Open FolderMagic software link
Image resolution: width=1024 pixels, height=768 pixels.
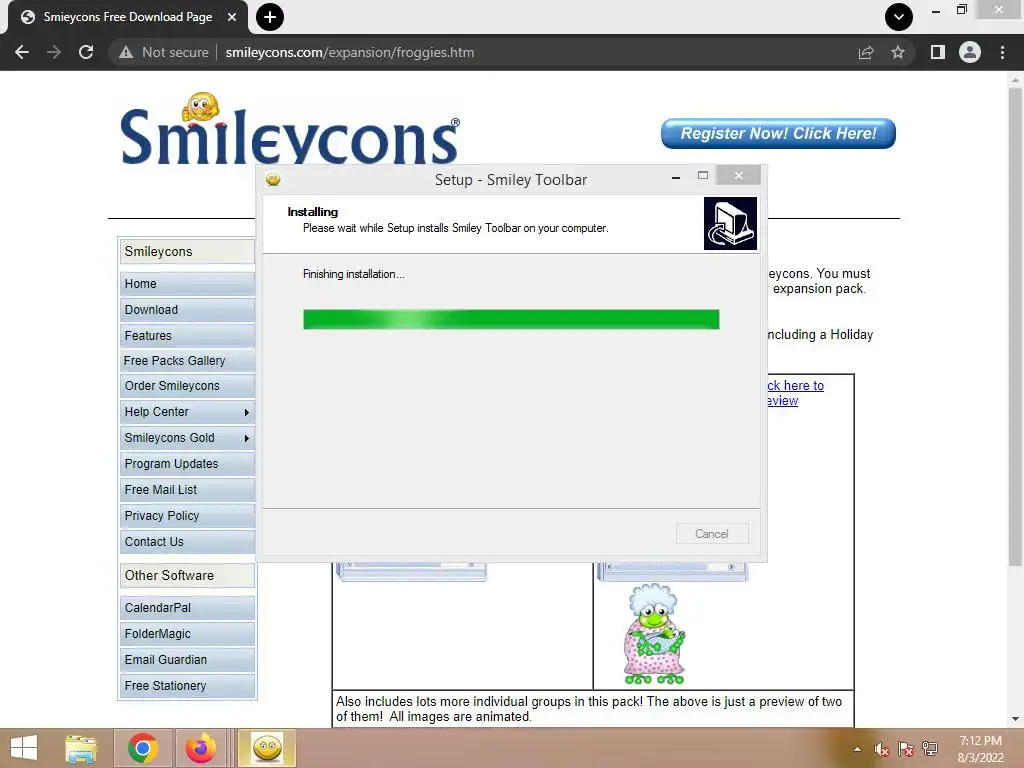187,634
